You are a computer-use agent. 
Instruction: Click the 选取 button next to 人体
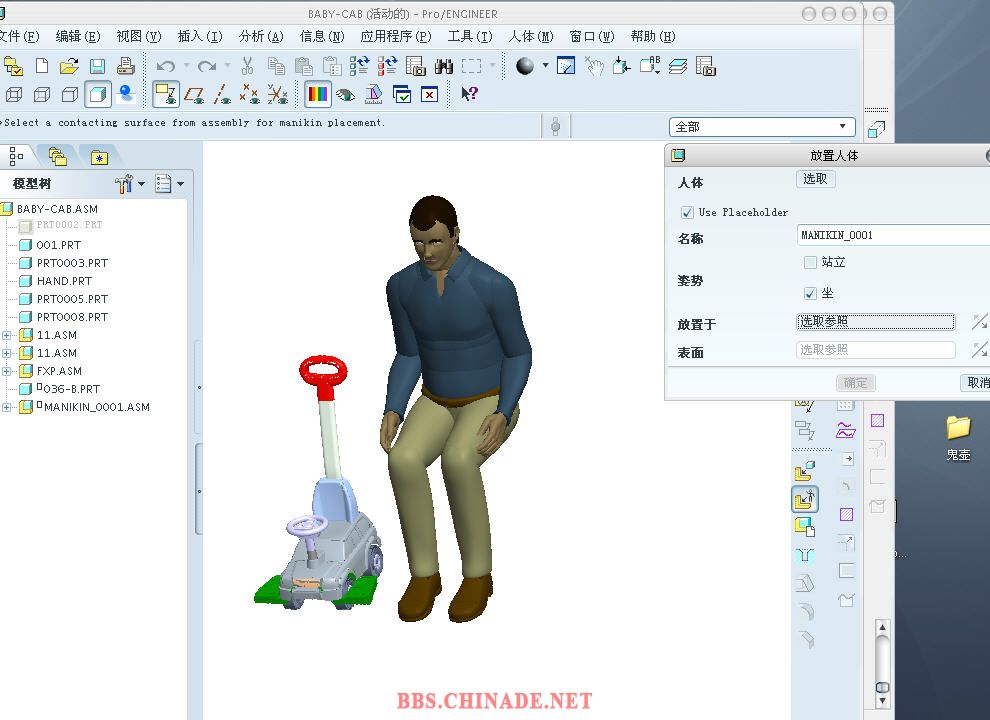[815, 179]
